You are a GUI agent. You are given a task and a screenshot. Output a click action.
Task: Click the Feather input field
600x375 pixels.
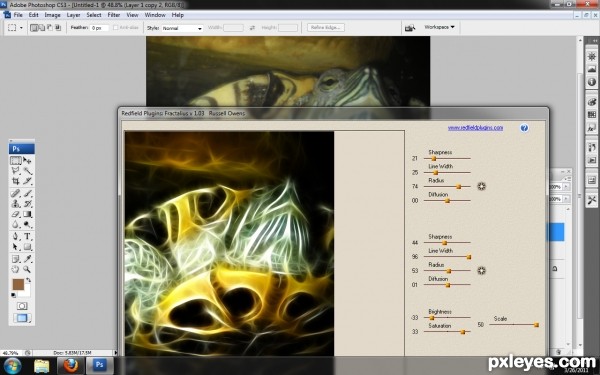click(x=99, y=28)
